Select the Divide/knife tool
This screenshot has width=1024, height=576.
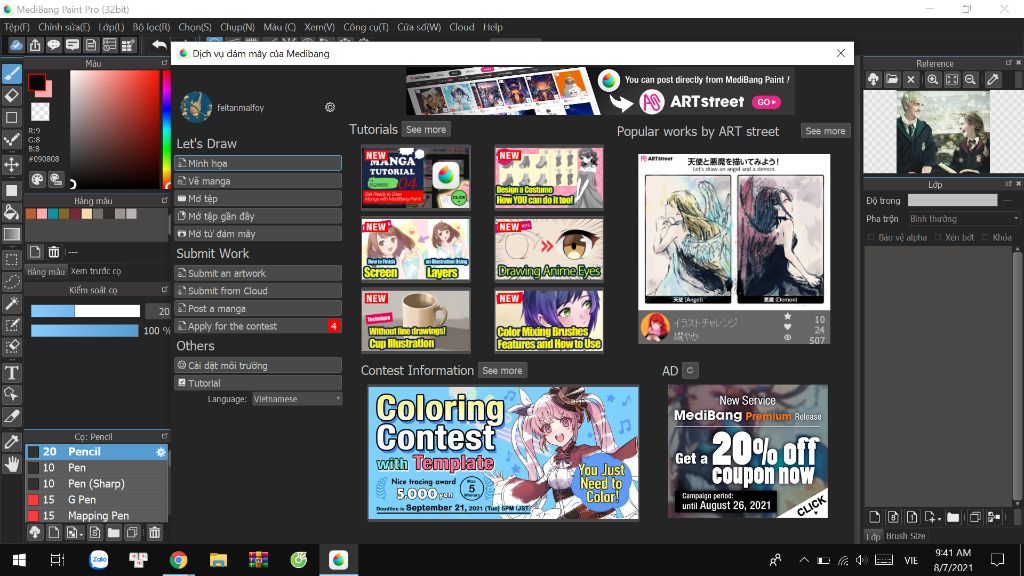click(12, 417)
